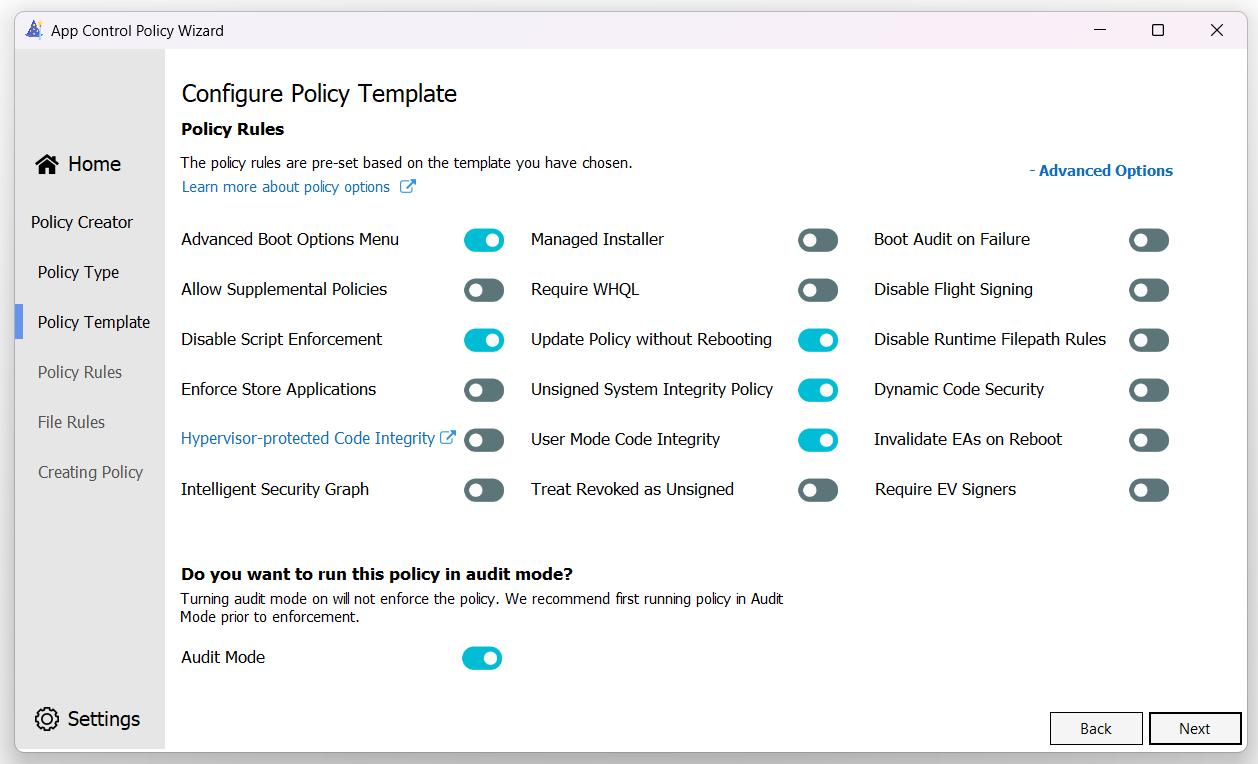Toggle Disable Runtime Filepath Rules switch

coord(1149,340)
